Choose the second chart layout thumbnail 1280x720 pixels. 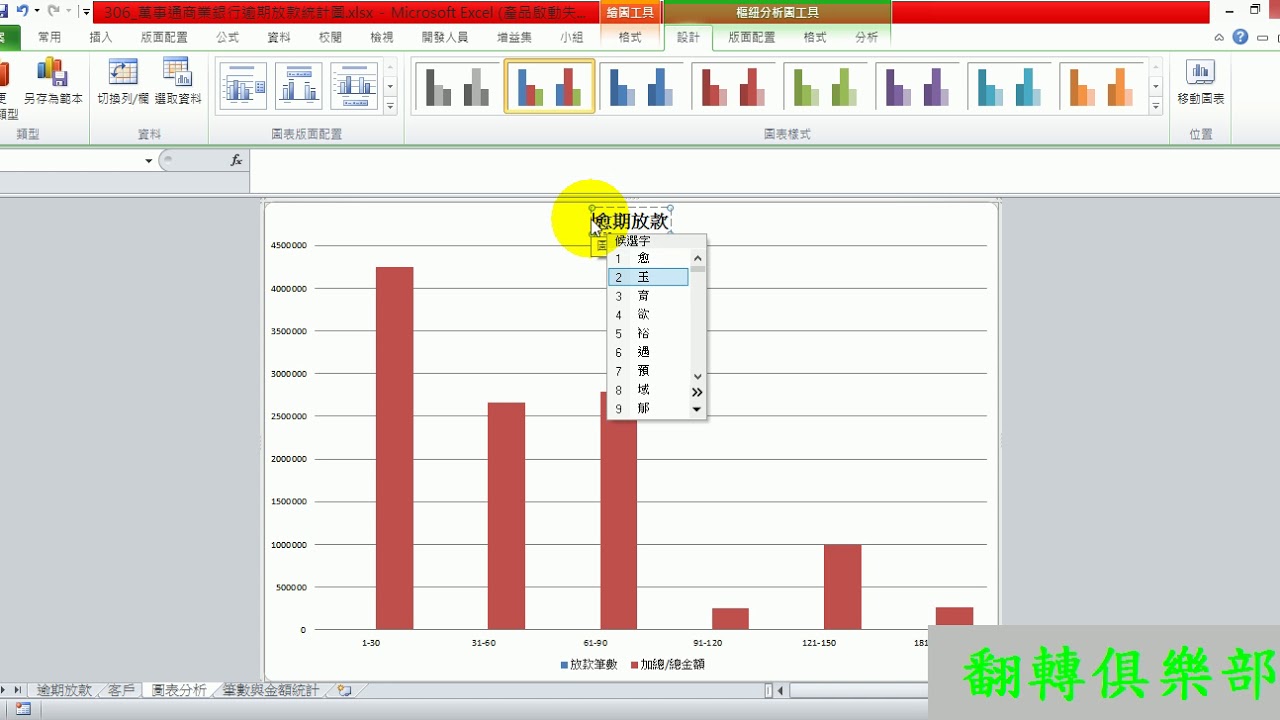(298, 87)
